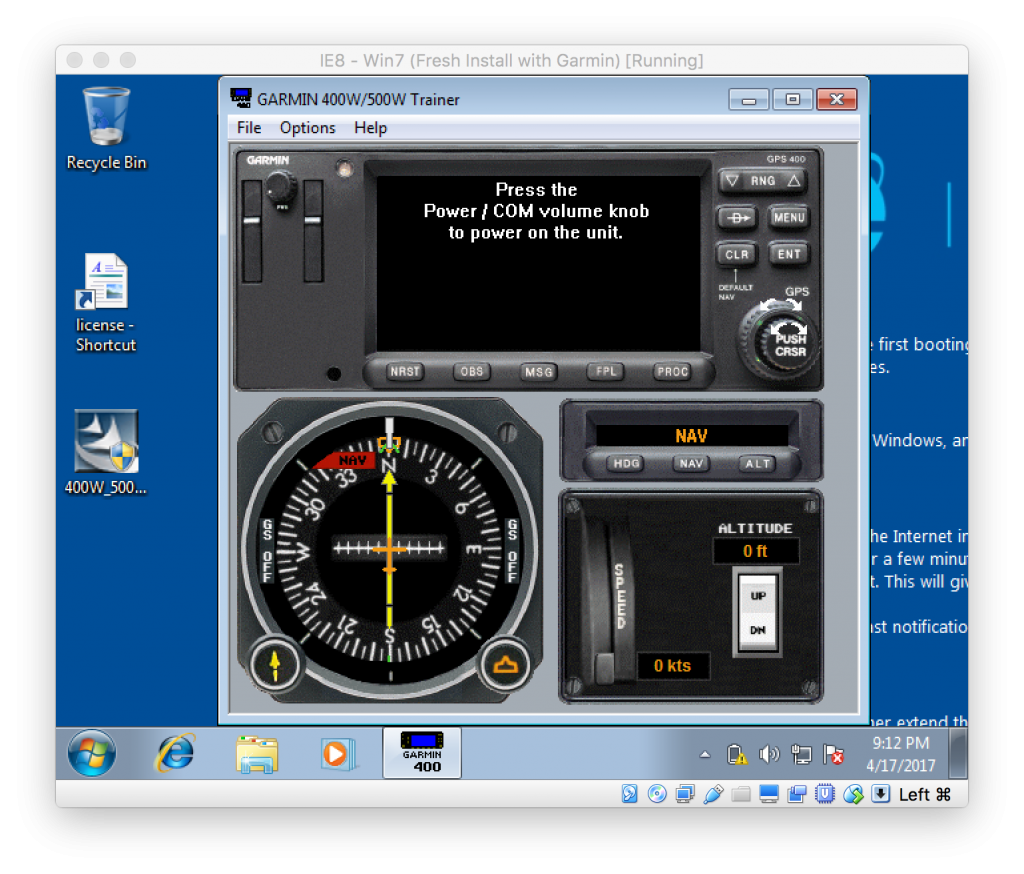Viewport: 1024px width, 874px height.
Task: Click the HSI orange heading bug knob
Action: tap(505, 664)
